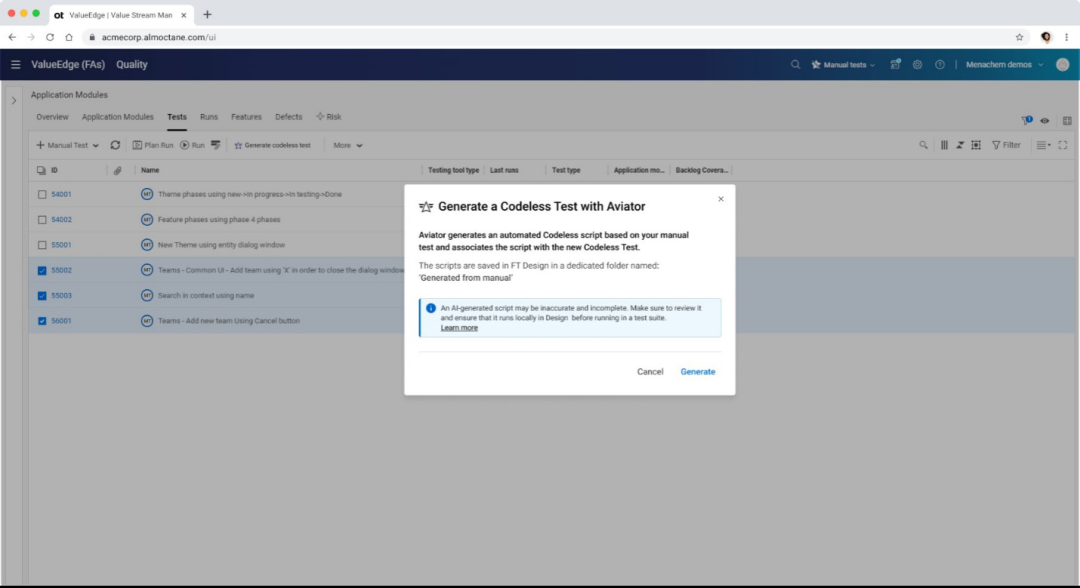The height and width of the screenshot is (588, 1080).
Task: Open the Manual tests Aviator dropdown
Action: (843, 65)
